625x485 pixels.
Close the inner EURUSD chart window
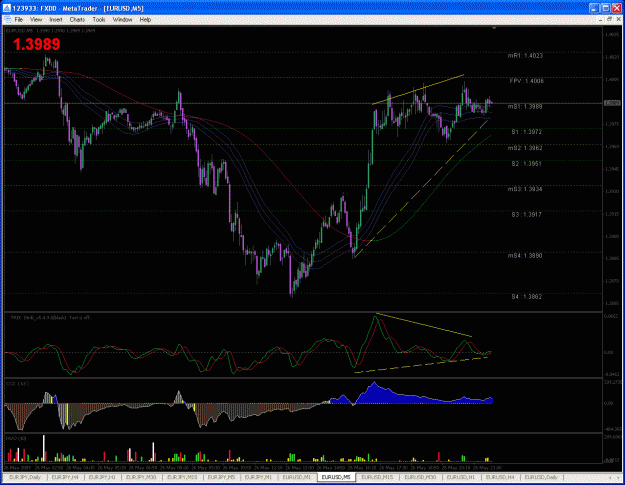click(618, 20)
